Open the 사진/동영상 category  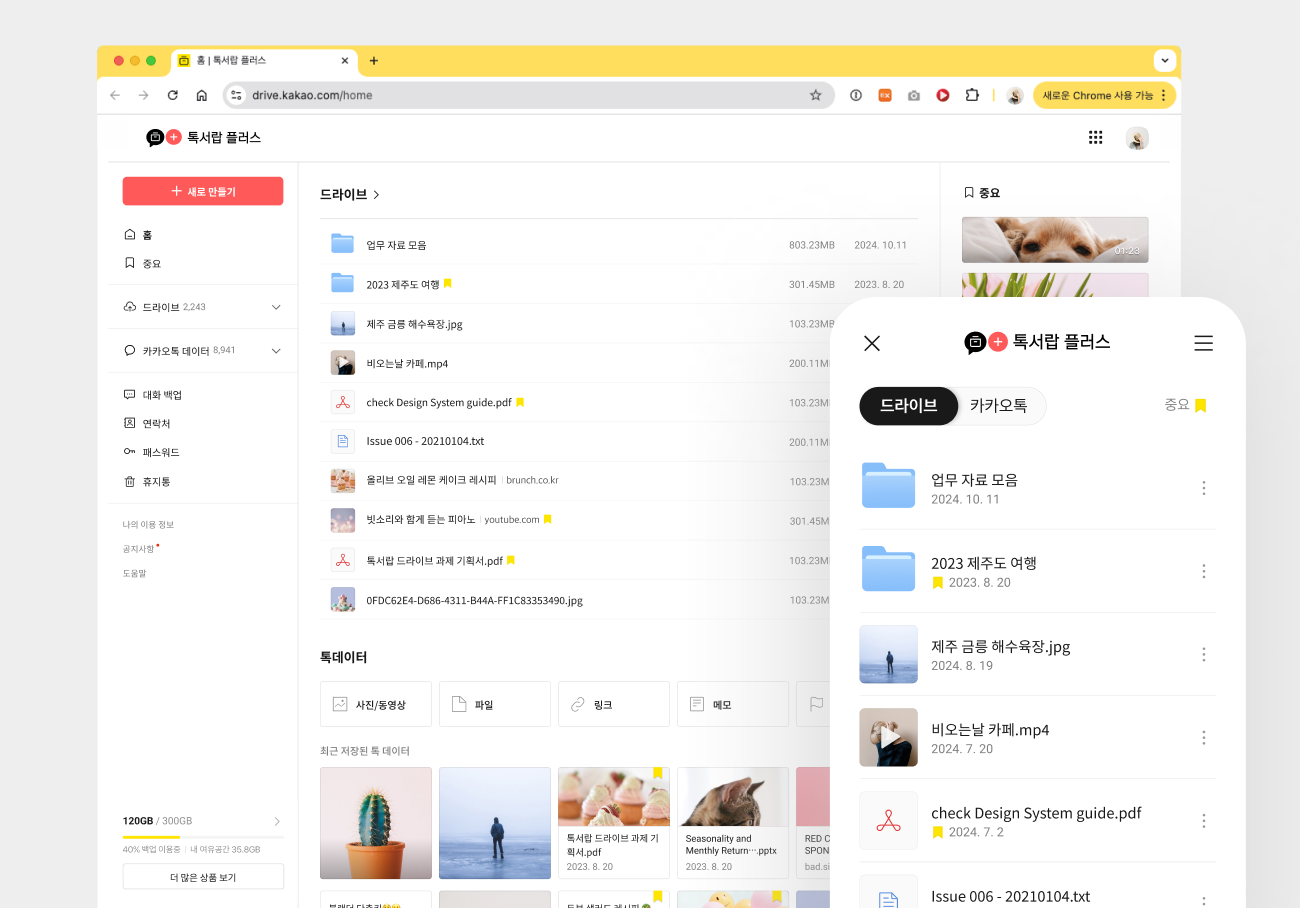(x=376, y=704)
